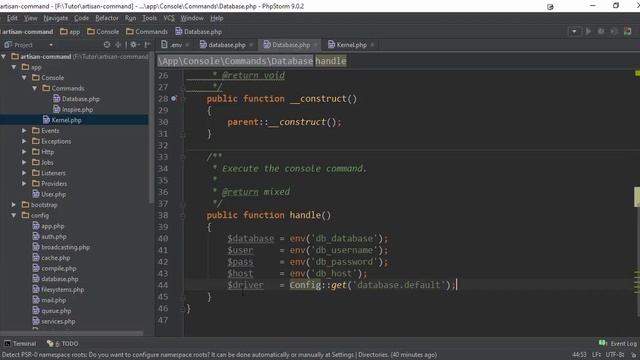Click the UTF-8 encoding in status bar
This screenshot has height=360, width=640.
coord(615,355)
